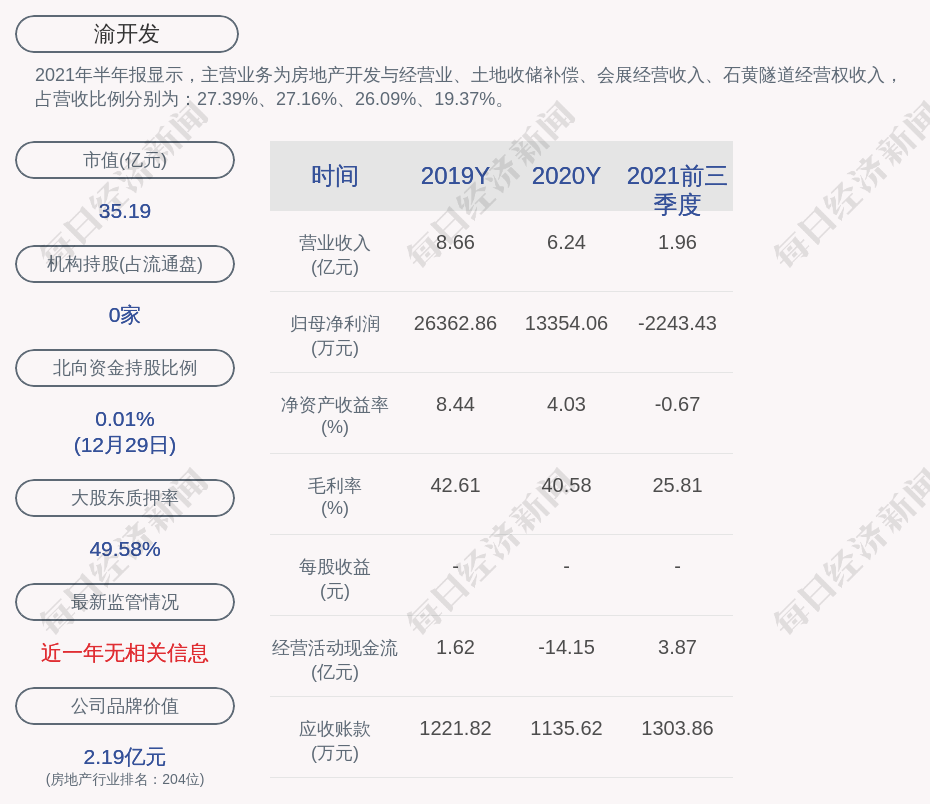This screenshot has height=804, width=930.
Task: Click the 机构持股(占流通盘) label pill
Action: point(125,264)
